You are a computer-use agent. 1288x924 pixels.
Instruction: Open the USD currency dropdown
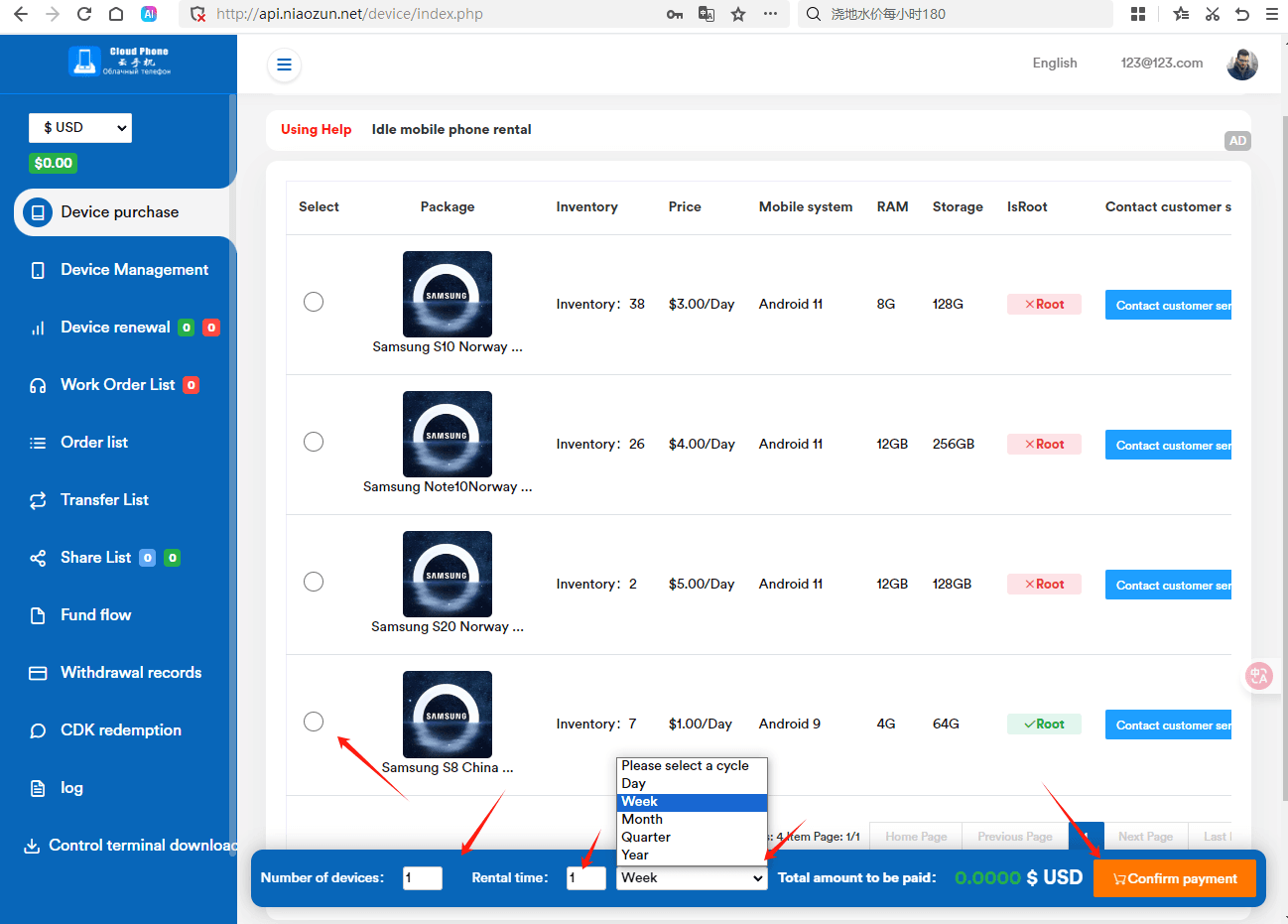click(x=80, y=127)
